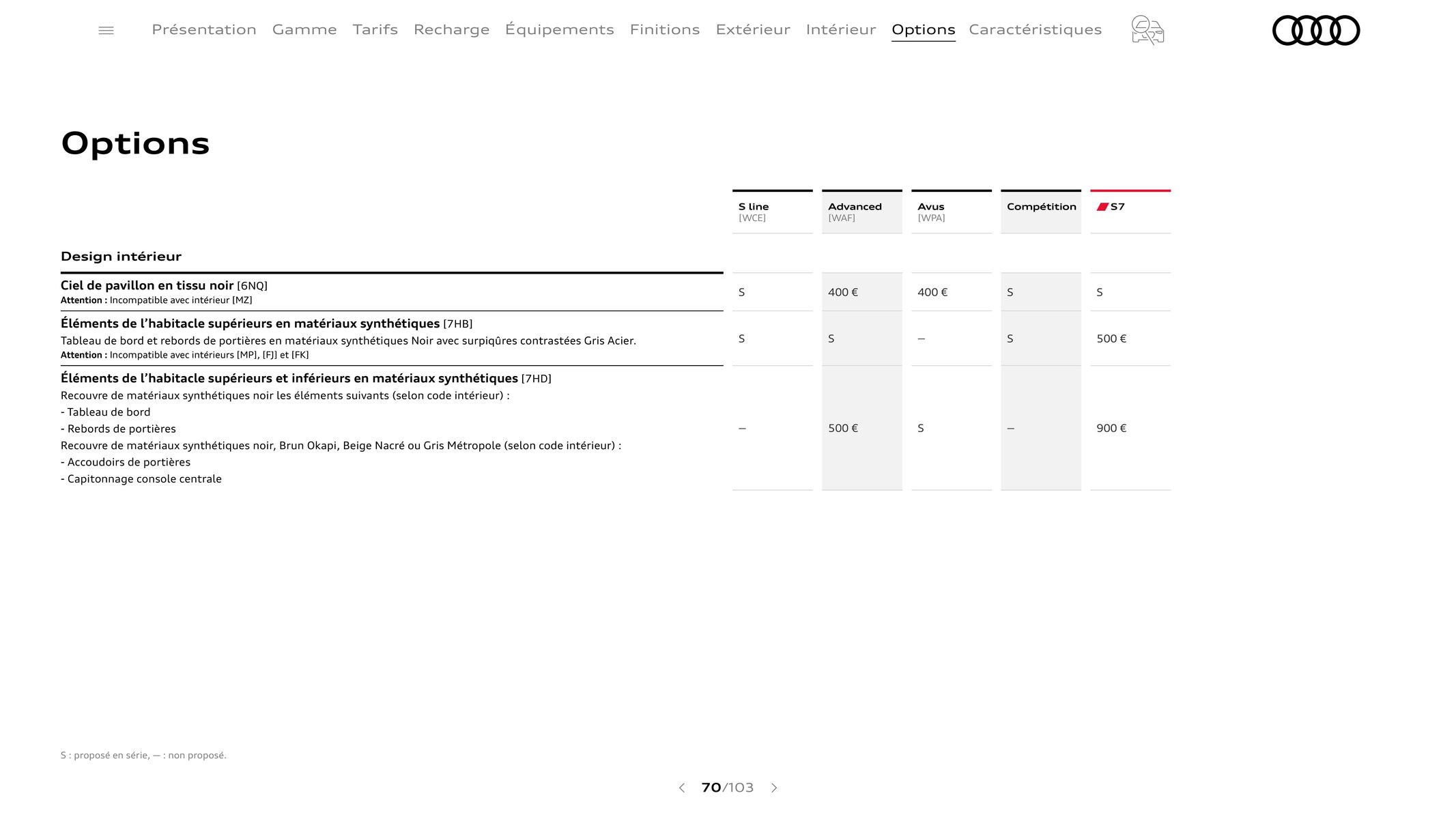Screen dimensions: 1456x819
Task: Click the Audi four-rings logo
Action: pyautogui.click(x=1316, y=30)
